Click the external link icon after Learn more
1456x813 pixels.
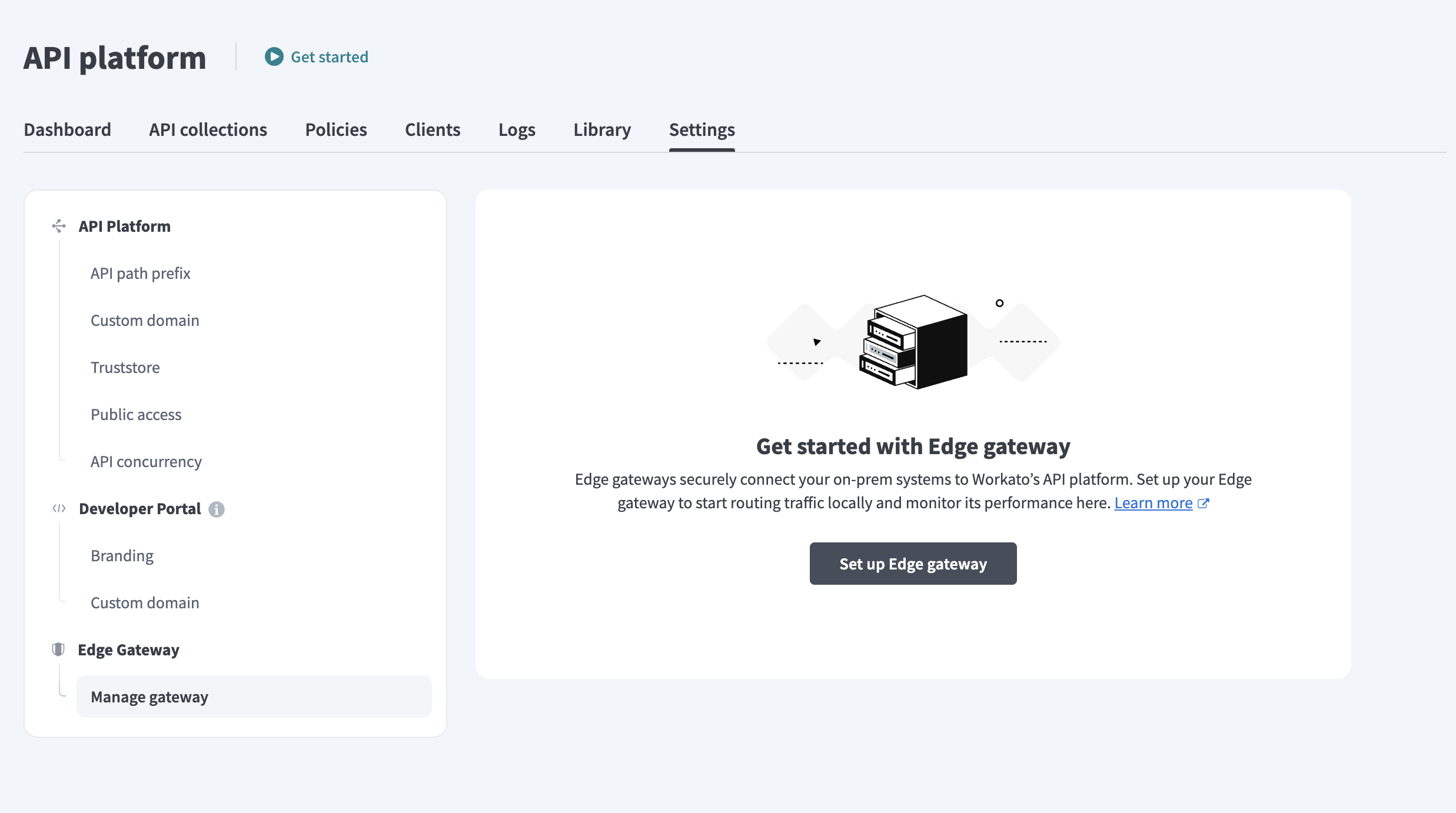[x=1204, y=502]
